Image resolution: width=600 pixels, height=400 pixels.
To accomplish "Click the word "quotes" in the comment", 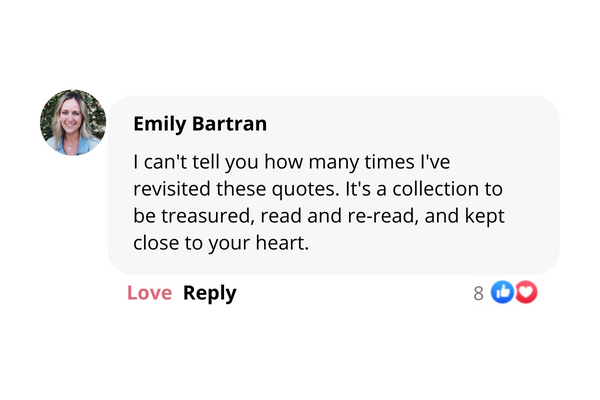I will [304, 190].
